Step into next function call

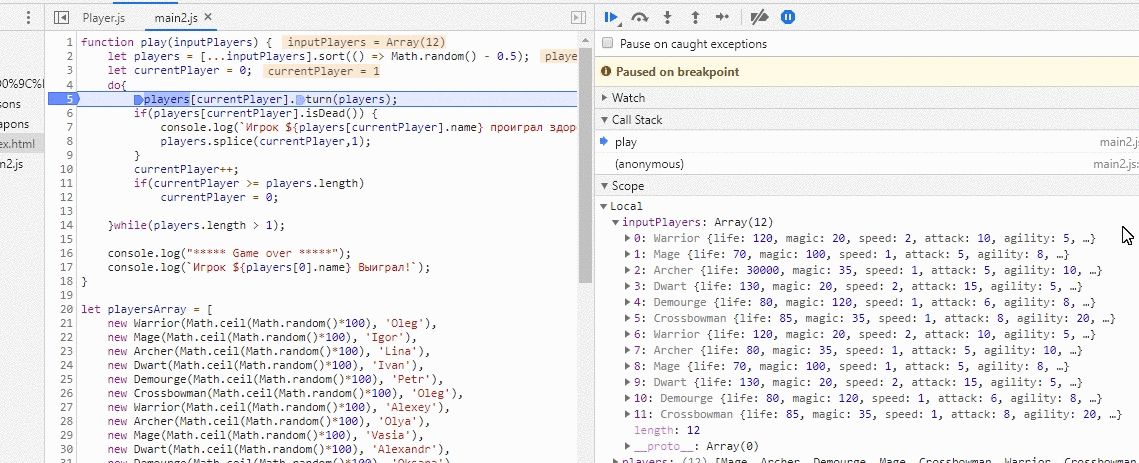coord(667,17)
